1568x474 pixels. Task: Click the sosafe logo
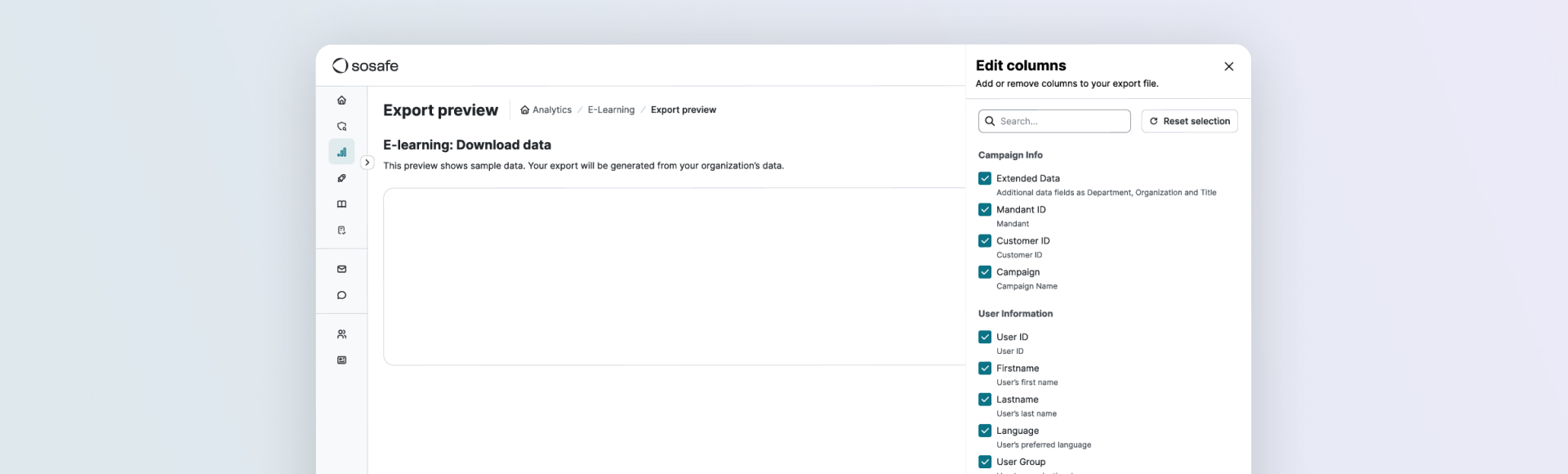365,66
